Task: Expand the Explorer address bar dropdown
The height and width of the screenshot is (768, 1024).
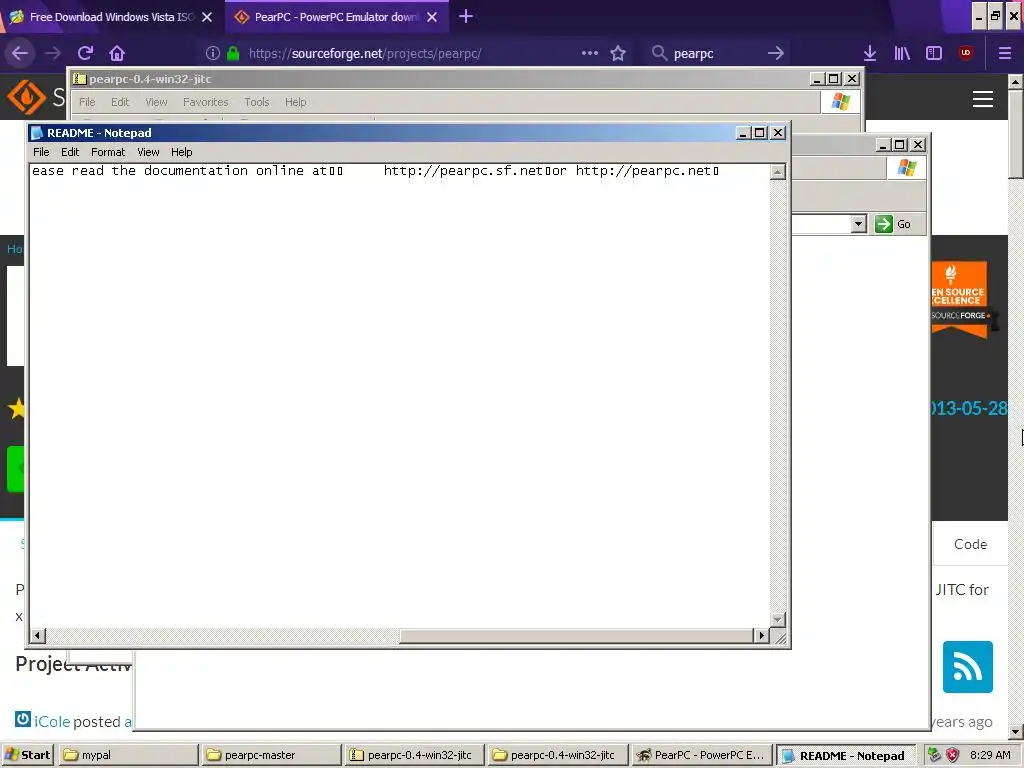Action: point(859,224)
